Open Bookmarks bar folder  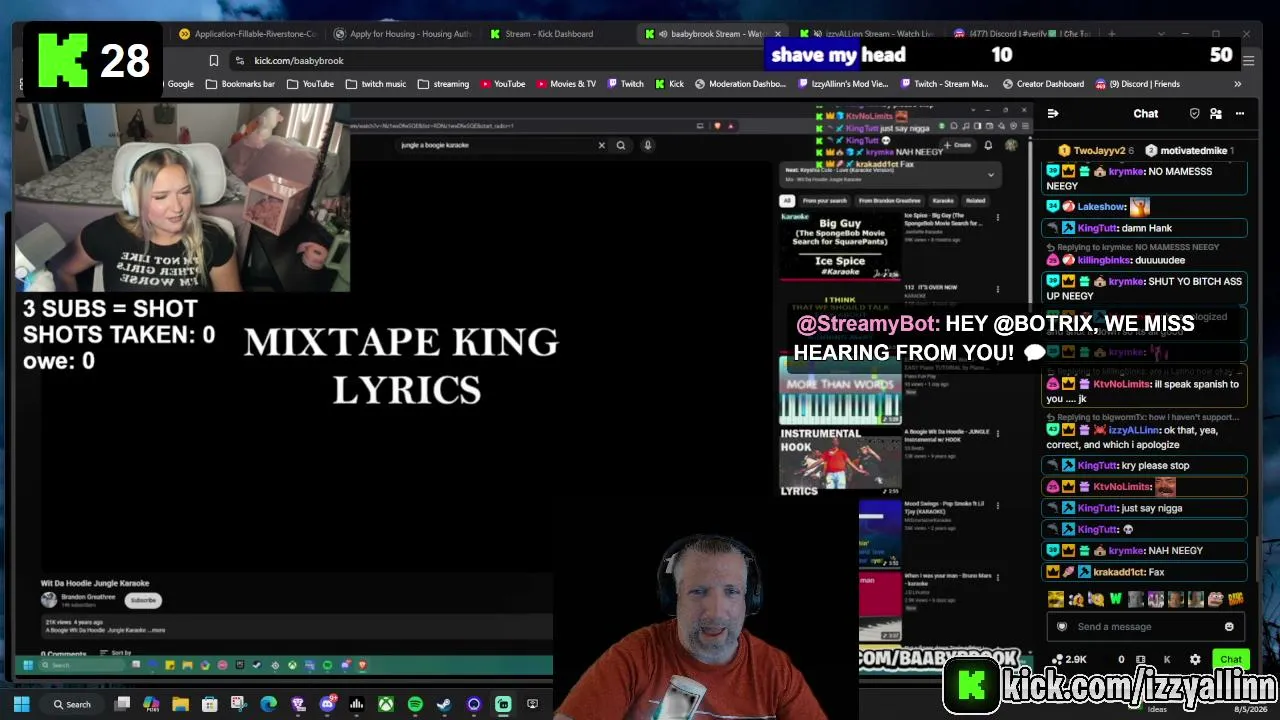240,84
